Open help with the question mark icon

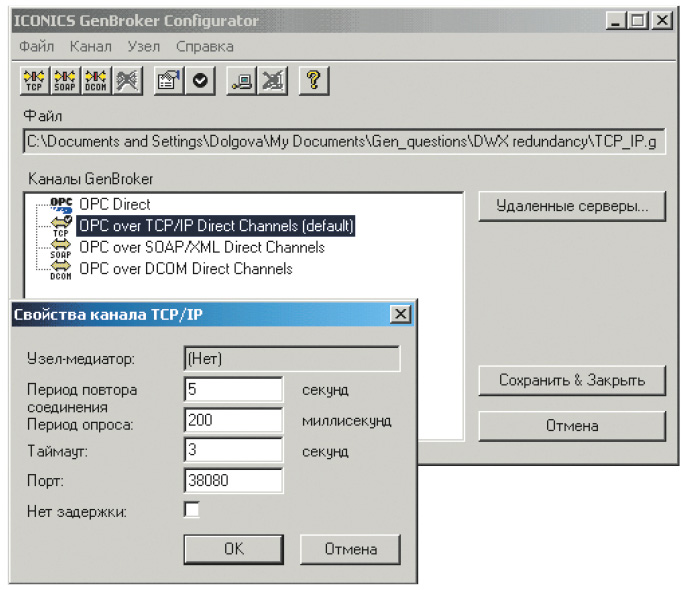(314, 81)
